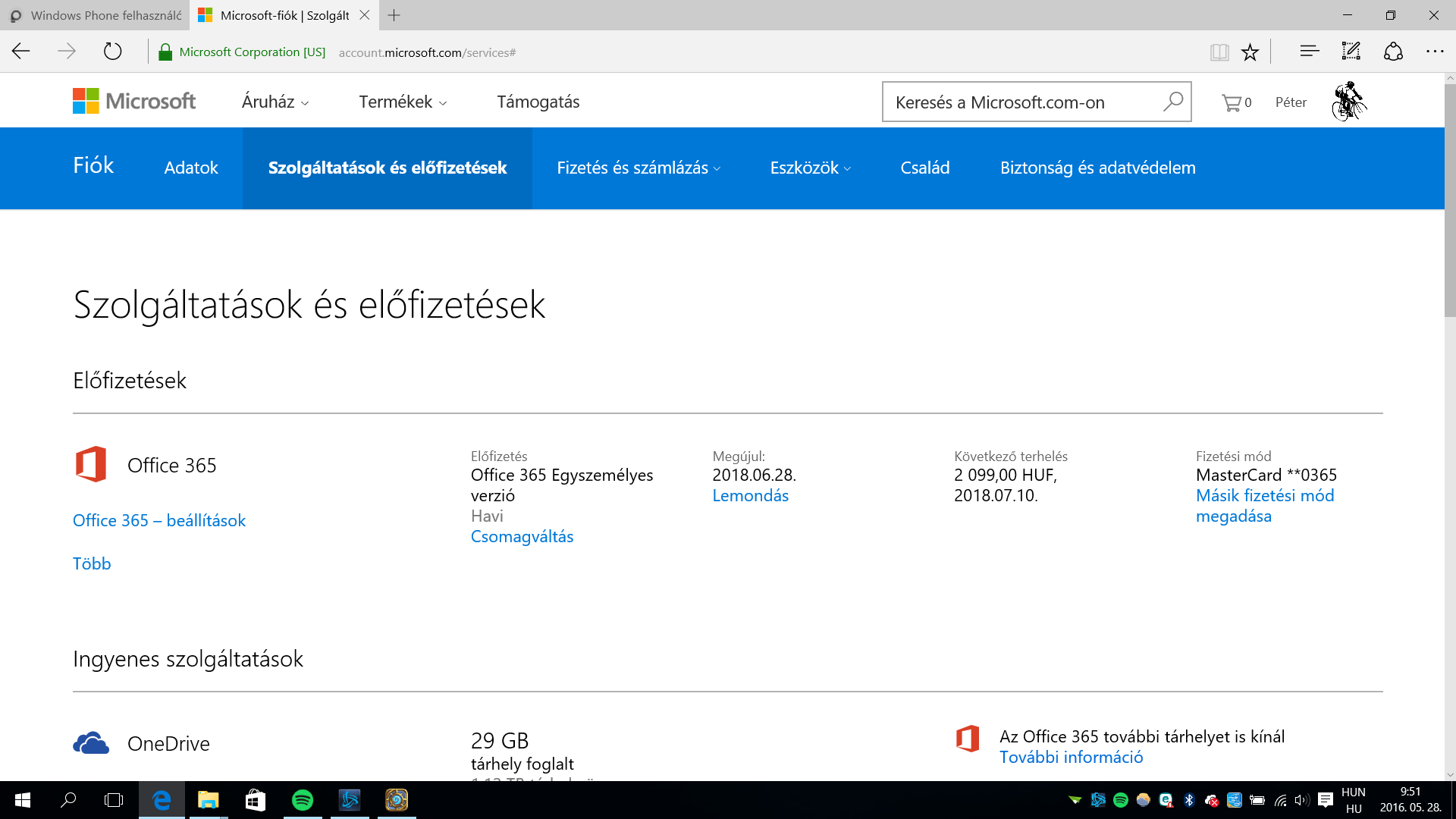Click the Microsoft logo
Viewport: 1456px width, 819px height.
pyautogui.click(x=134, y=101)
